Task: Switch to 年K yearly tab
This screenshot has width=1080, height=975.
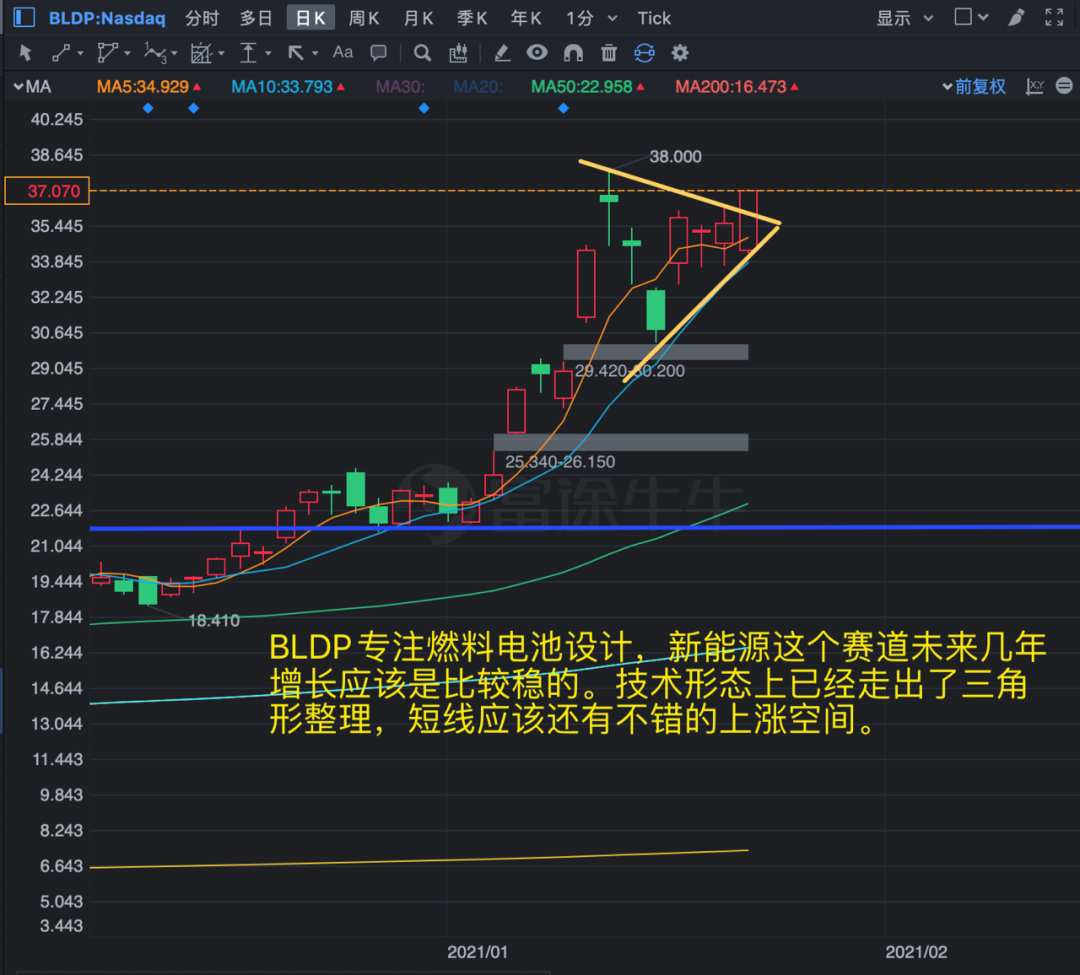Action: coord(526,18)
